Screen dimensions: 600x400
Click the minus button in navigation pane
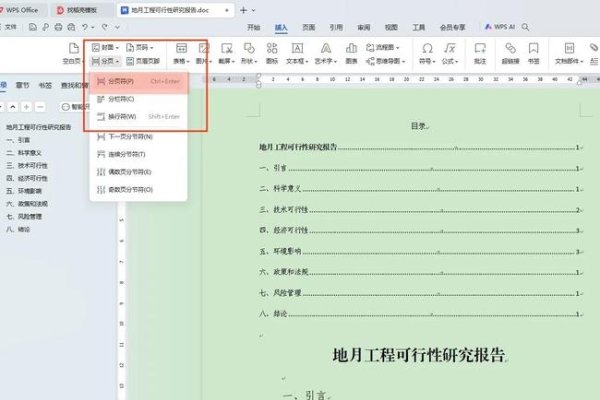point(40,107)
